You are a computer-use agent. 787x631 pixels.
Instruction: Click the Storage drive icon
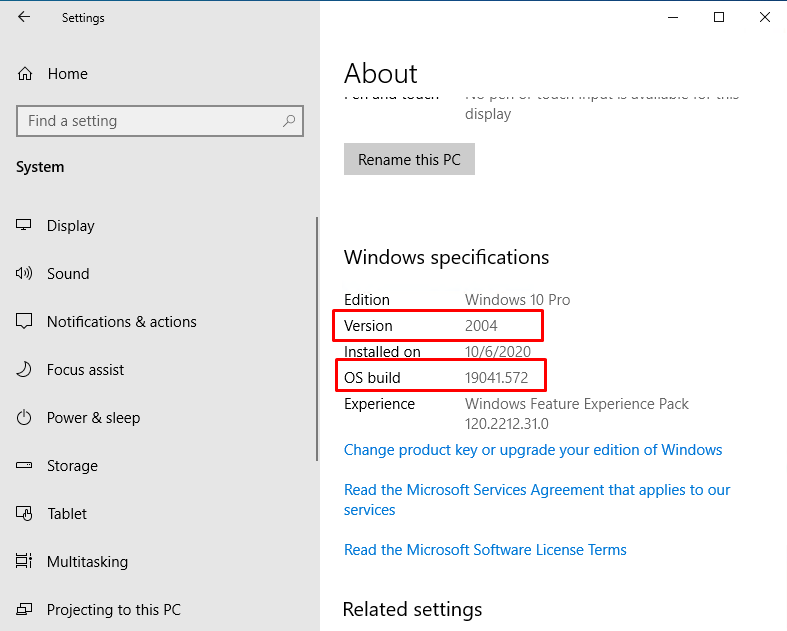[24, 465]
